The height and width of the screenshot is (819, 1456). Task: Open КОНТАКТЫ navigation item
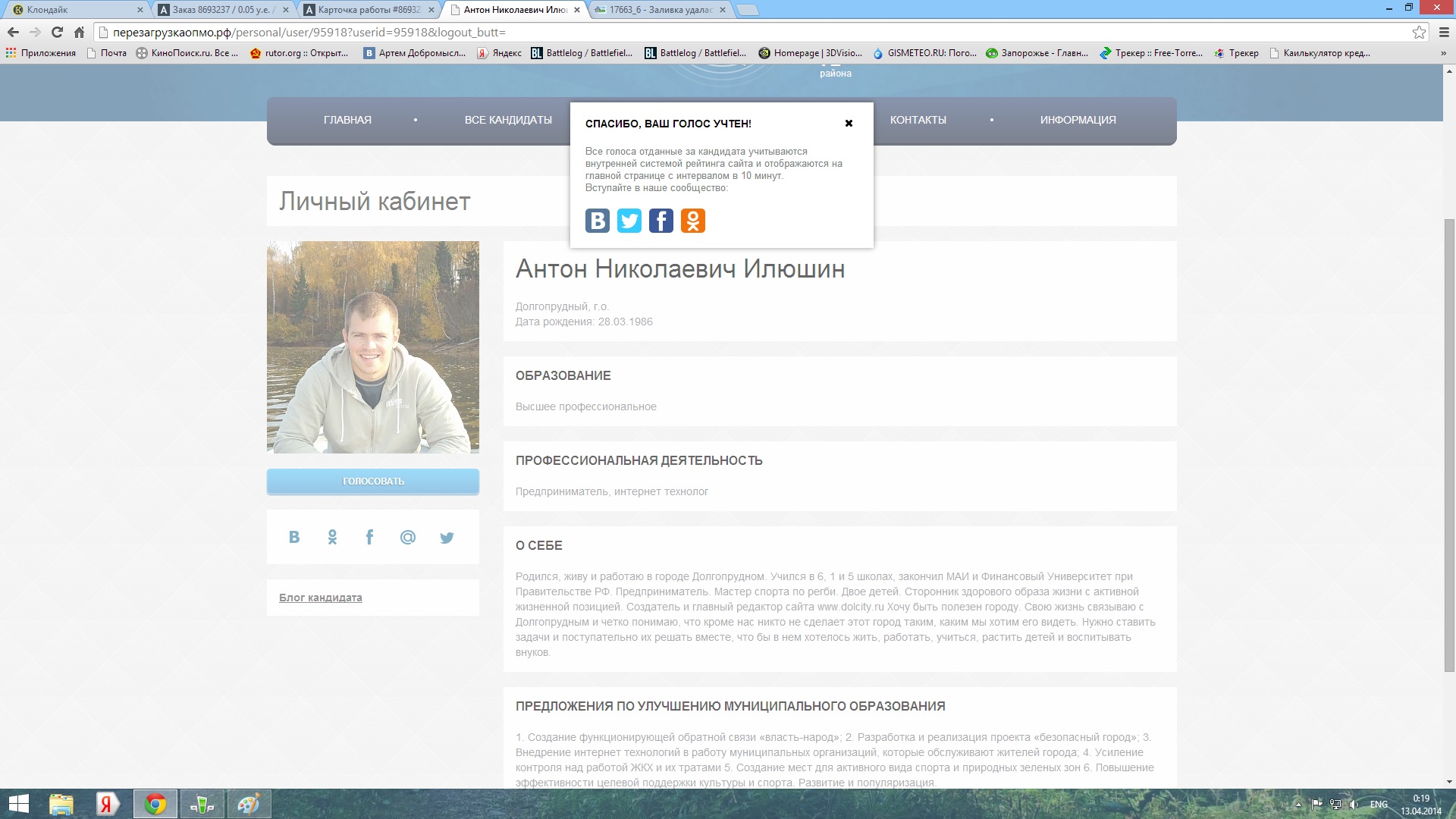(918, 120)
